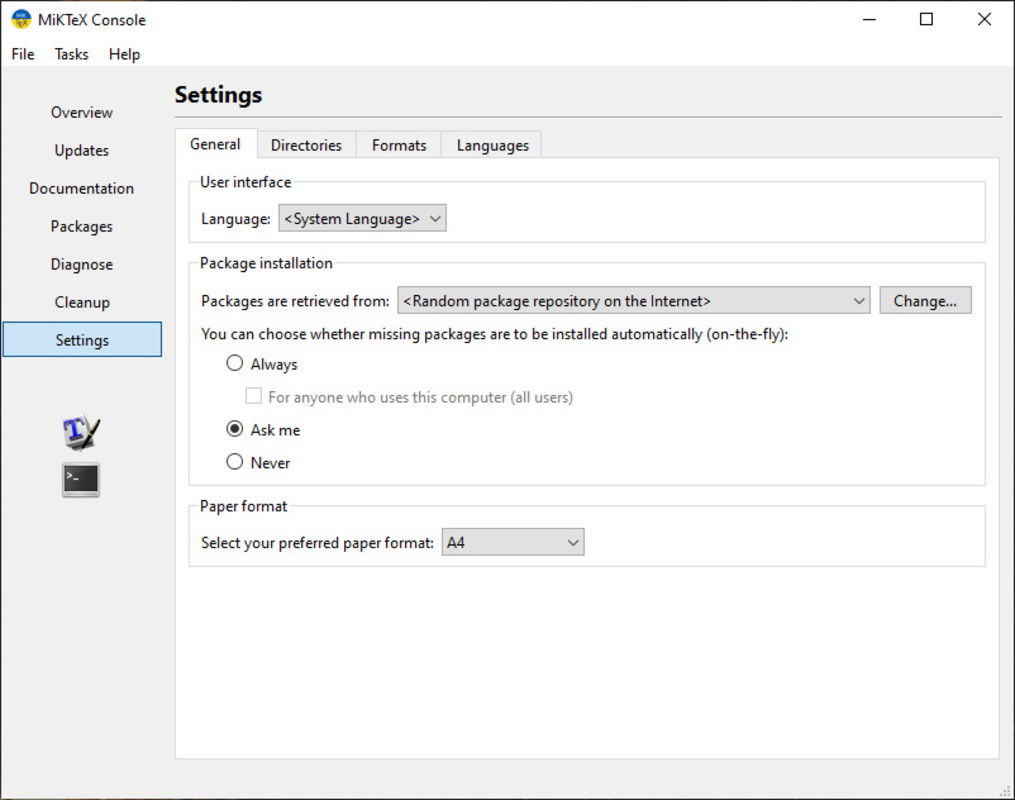Minimize the MiKTeX Console window
1015x800 pixels.
pos(869,19)
